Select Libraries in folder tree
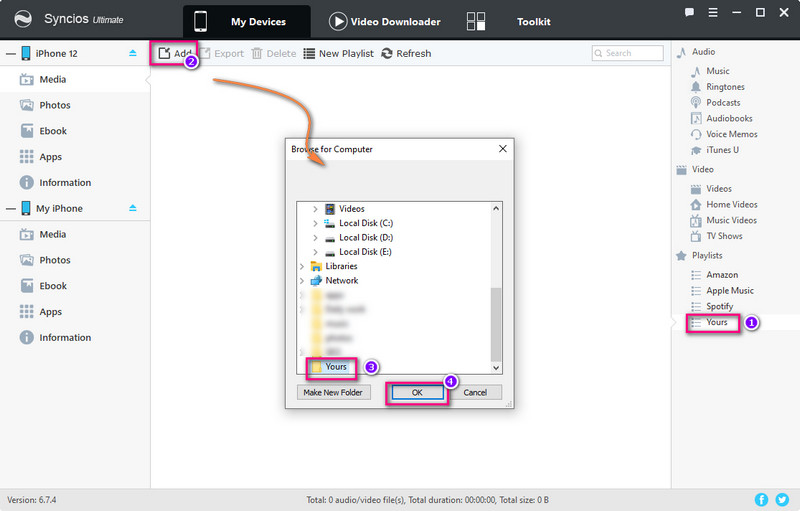Image resolution: width=800 pixels, height=511 pixels. click(x=341, y=266)
